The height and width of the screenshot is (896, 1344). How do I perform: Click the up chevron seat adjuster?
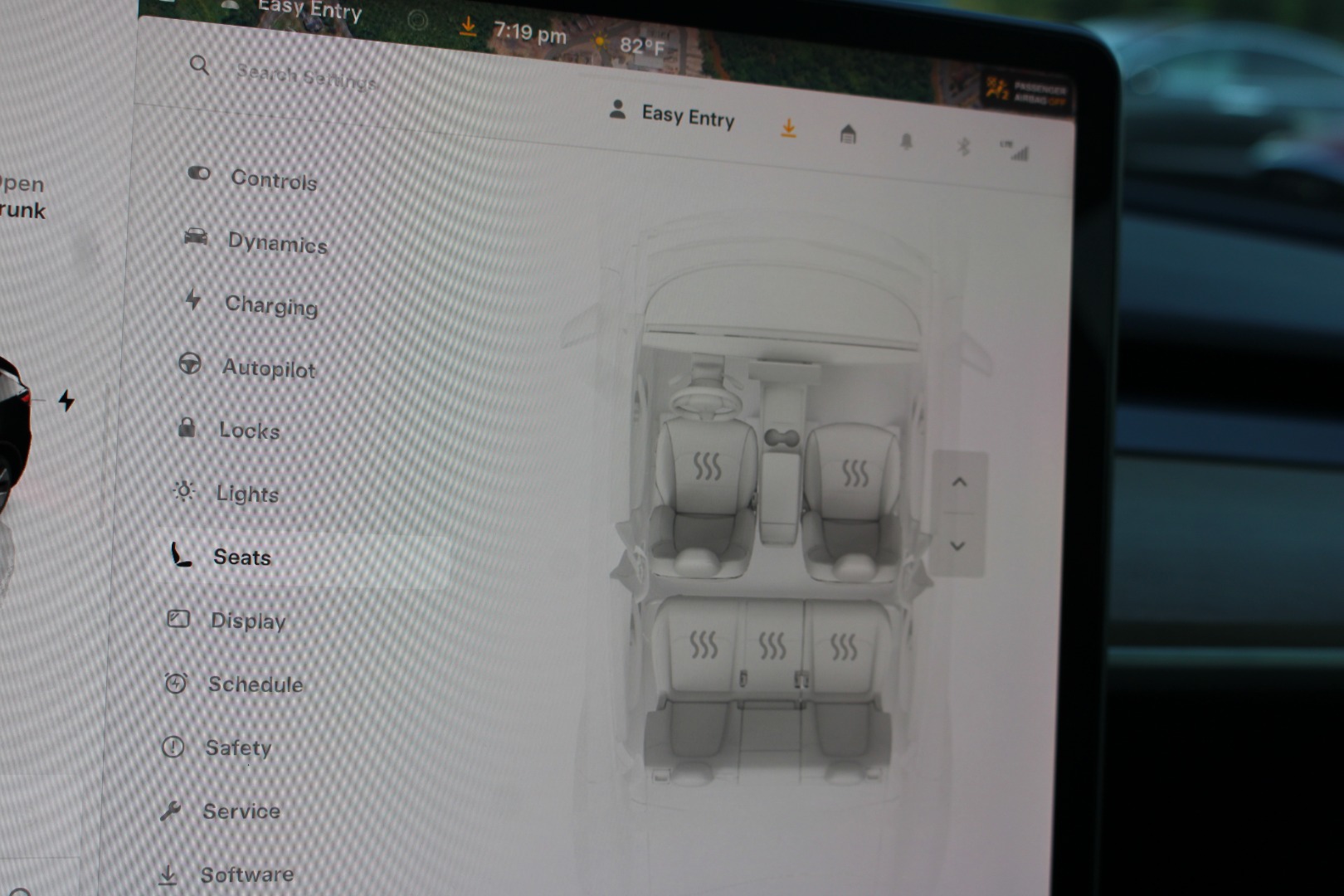click(959, 482)
